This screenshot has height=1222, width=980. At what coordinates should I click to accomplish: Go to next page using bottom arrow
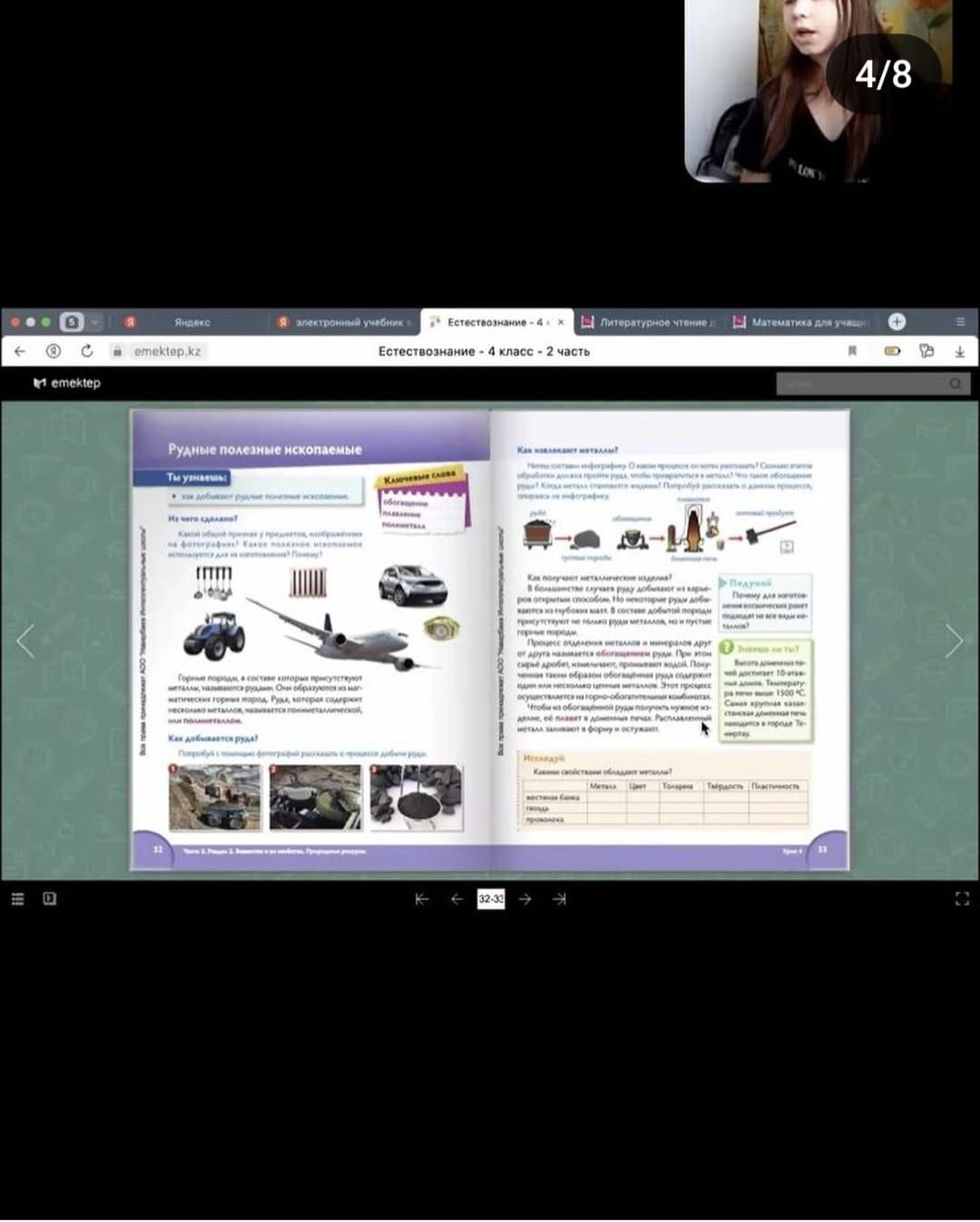(525, 899)
